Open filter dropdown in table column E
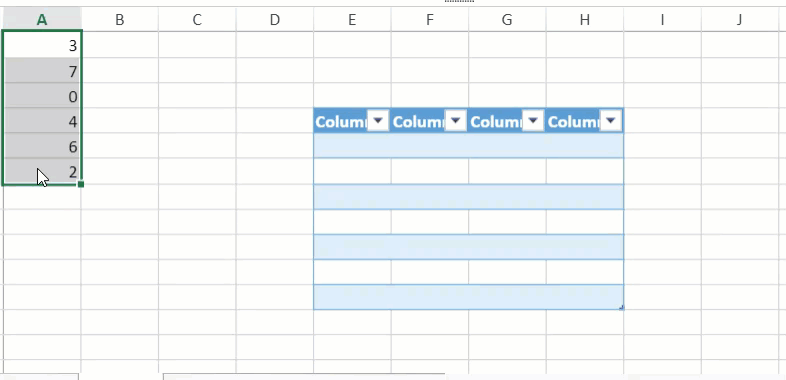The image size is (786, 380). [x=378, y=121]
